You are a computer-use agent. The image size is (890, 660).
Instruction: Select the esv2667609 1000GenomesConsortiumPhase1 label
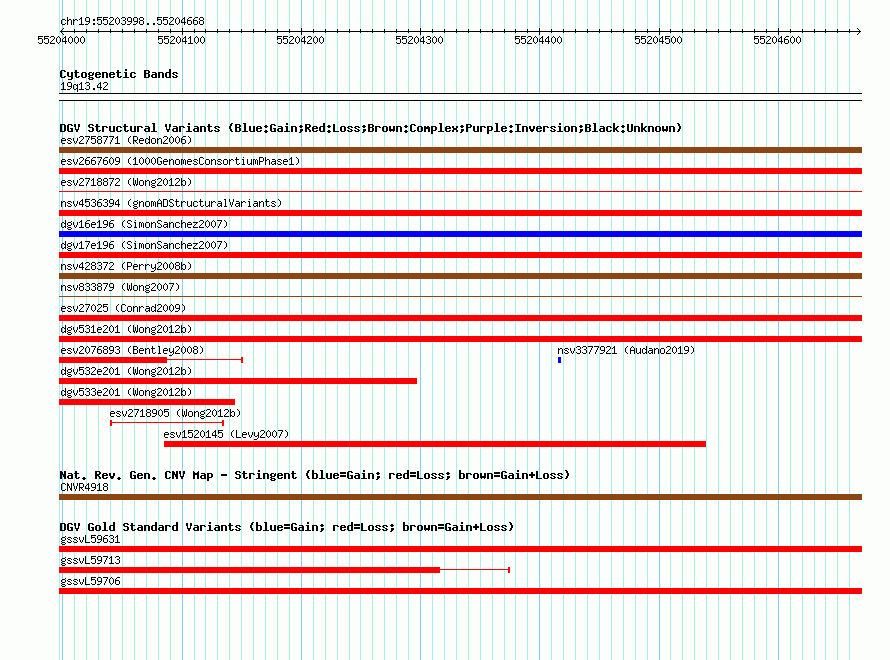pyautogui.click(x=180, y=161)
